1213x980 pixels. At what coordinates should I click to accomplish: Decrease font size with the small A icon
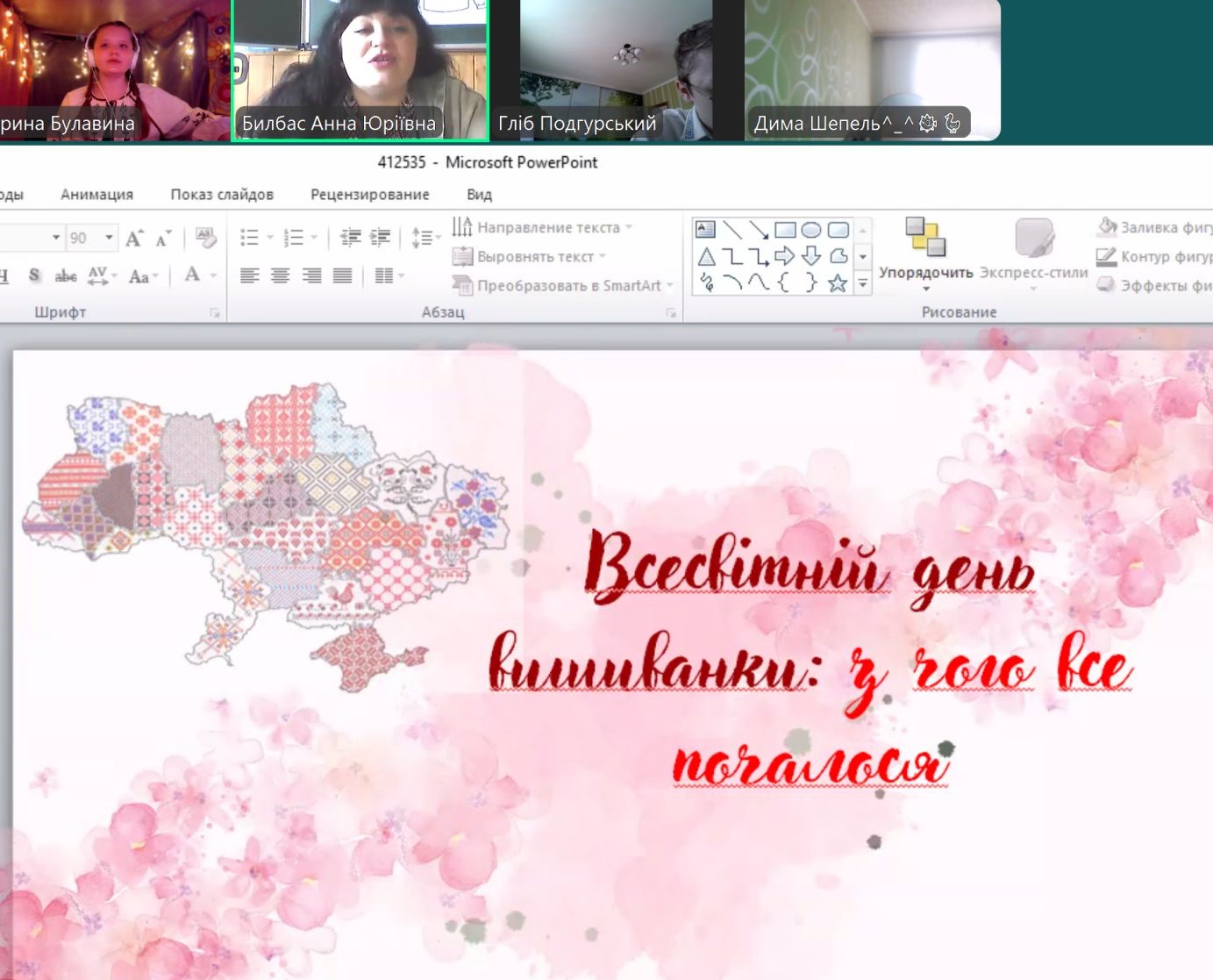pos(163,238)
